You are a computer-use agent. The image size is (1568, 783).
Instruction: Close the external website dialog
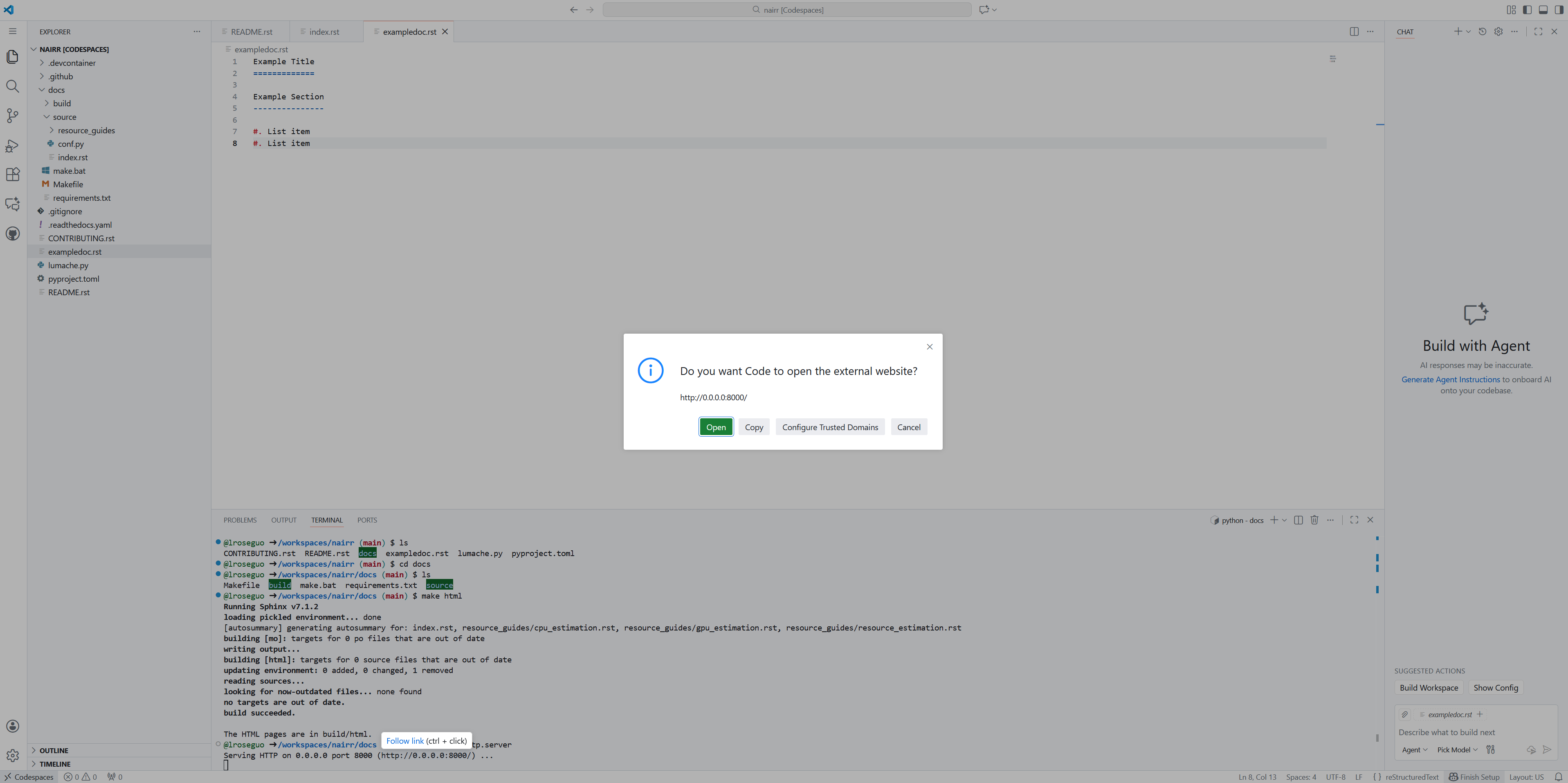coord(930,347)
